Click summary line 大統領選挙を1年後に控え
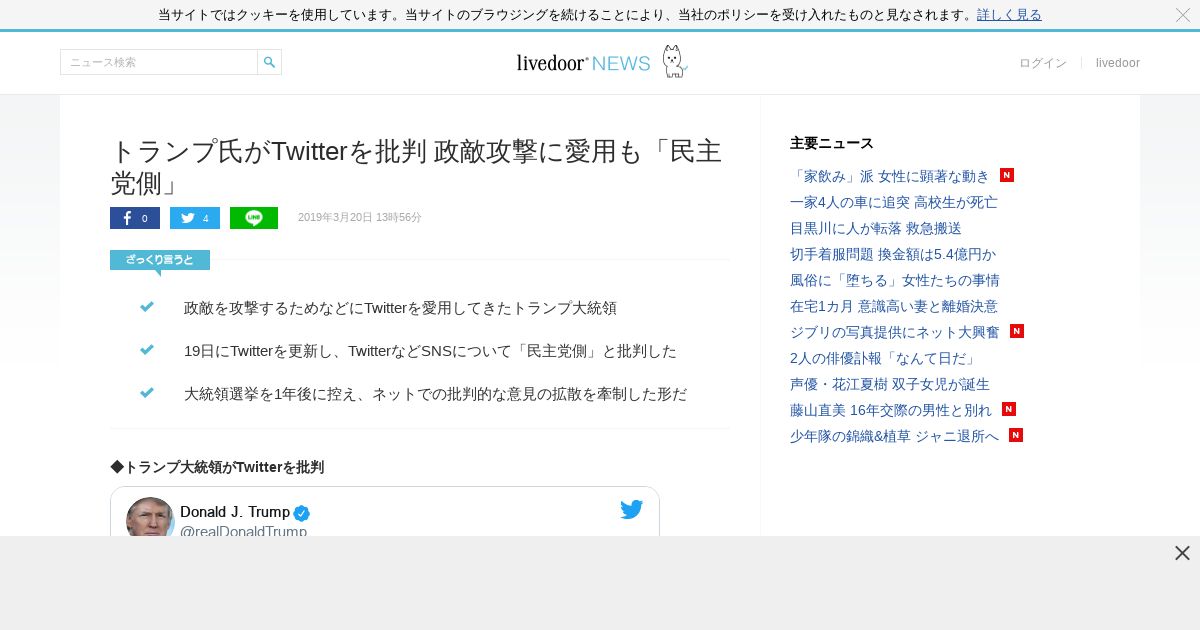1200x630 pixels. pos(435,395)
